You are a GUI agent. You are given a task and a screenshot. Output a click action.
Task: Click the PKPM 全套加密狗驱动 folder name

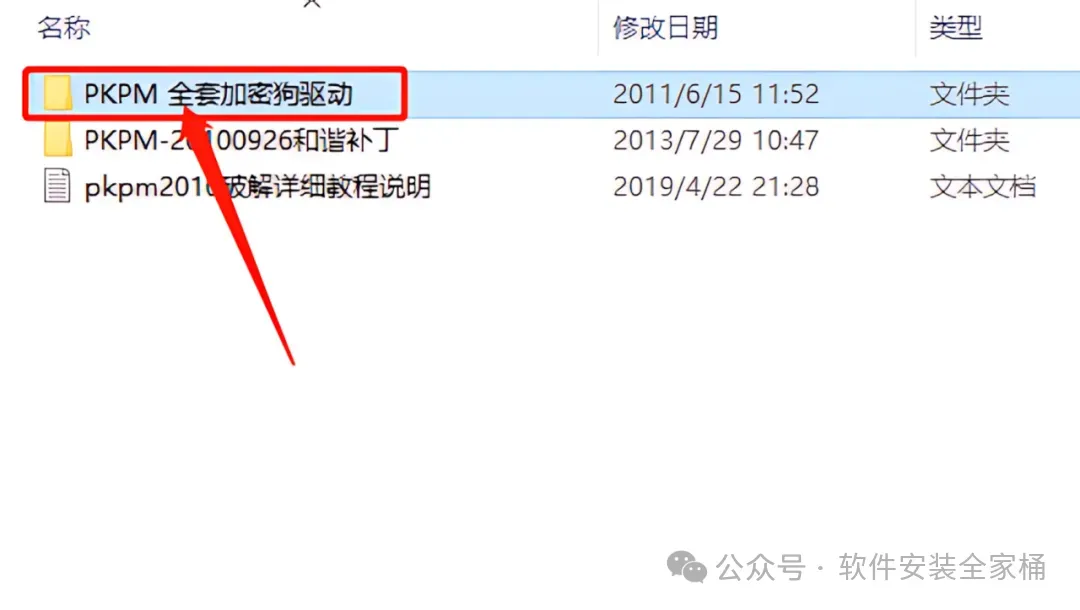218,94
